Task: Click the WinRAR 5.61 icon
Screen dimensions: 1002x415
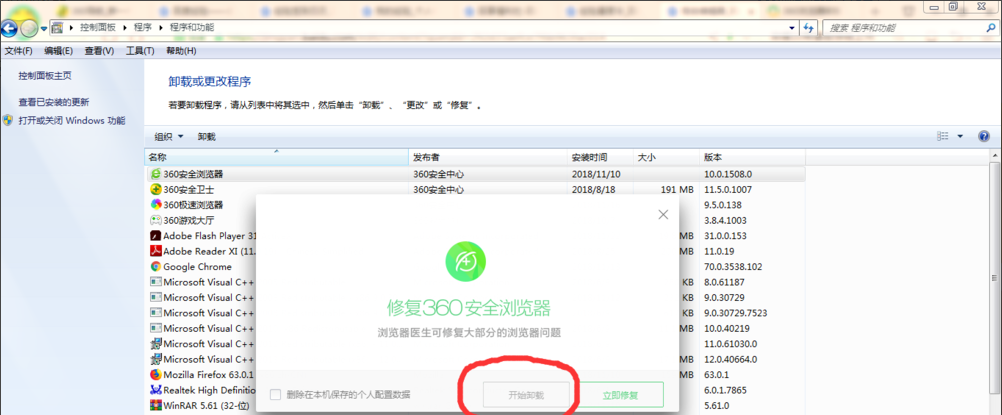Action: click(x=155, y=405)
